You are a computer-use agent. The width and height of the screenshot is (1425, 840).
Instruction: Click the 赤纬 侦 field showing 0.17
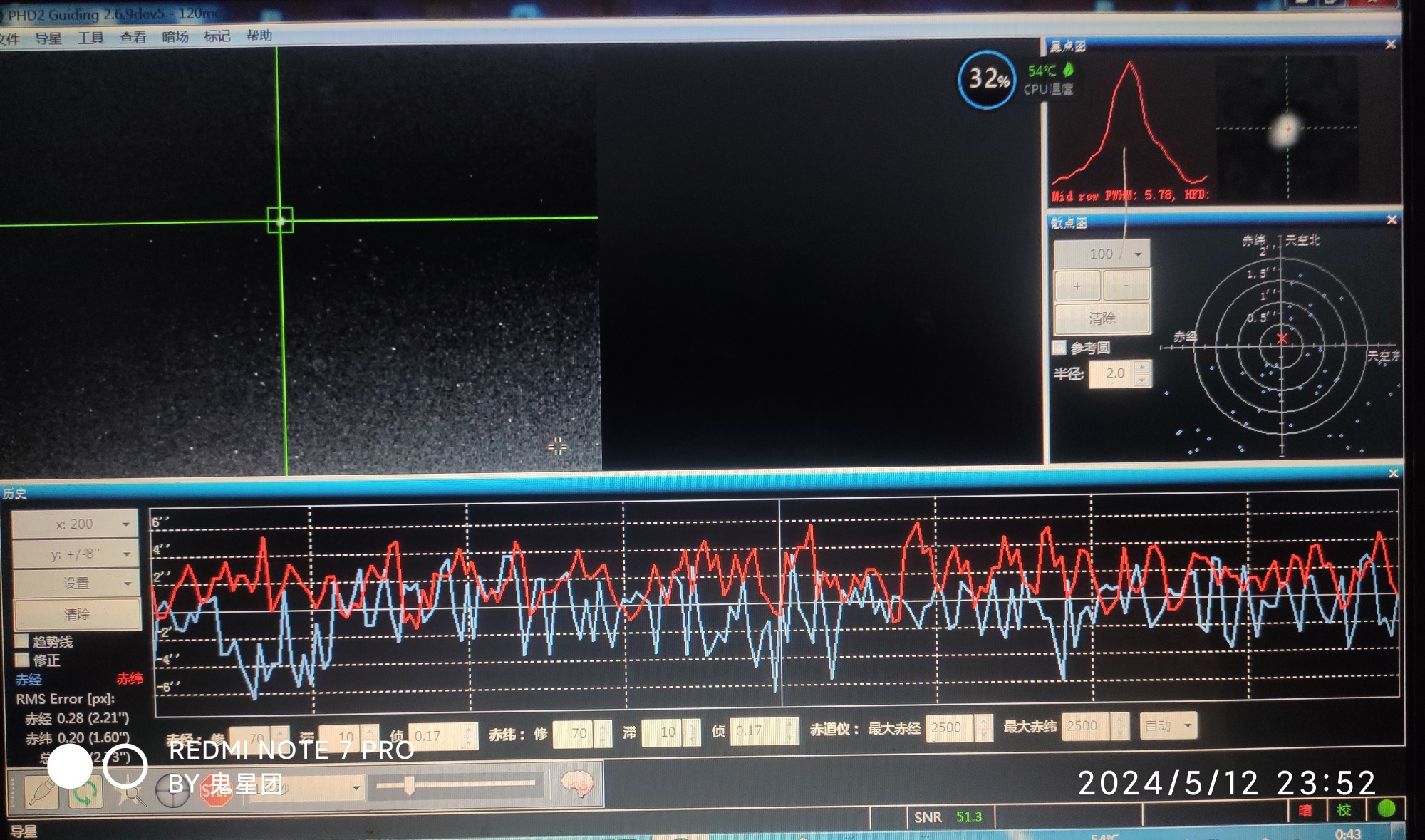click(x=758, y=730)
